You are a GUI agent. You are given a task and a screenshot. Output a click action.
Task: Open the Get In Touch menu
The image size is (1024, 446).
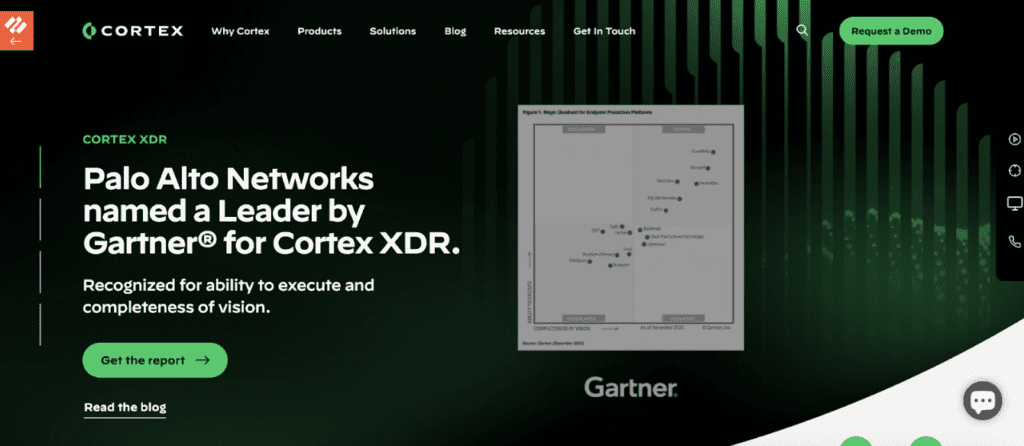coord(604,31)
